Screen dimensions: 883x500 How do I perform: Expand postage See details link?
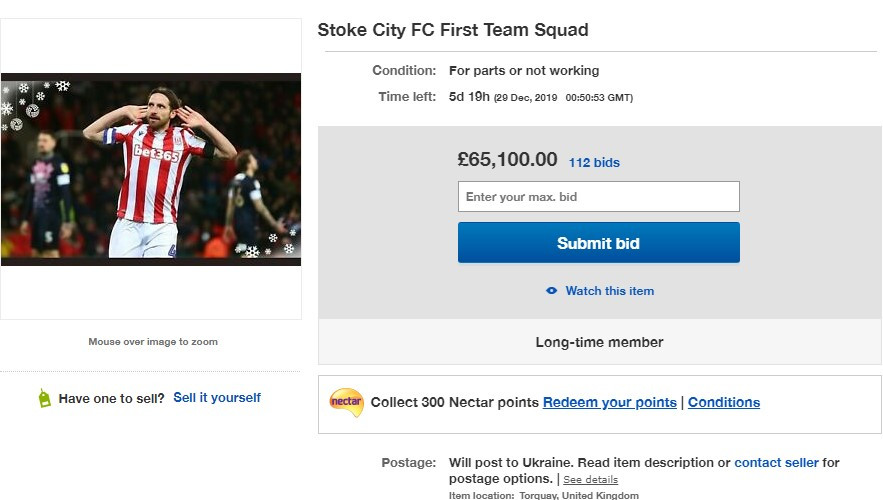pyautogui.click(x=590, y=480)
